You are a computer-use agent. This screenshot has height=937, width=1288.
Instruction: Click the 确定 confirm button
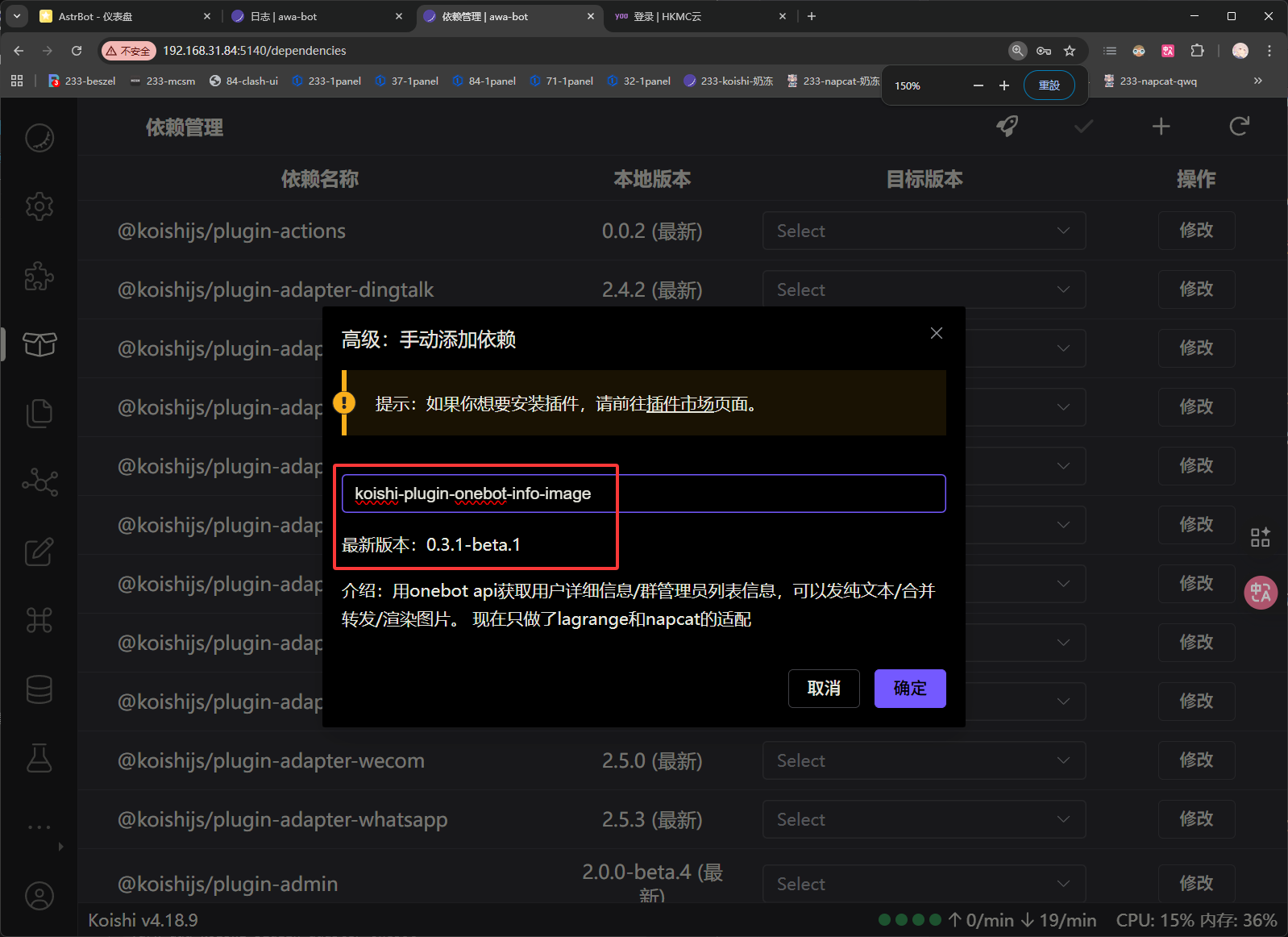[x=909, y=689]
